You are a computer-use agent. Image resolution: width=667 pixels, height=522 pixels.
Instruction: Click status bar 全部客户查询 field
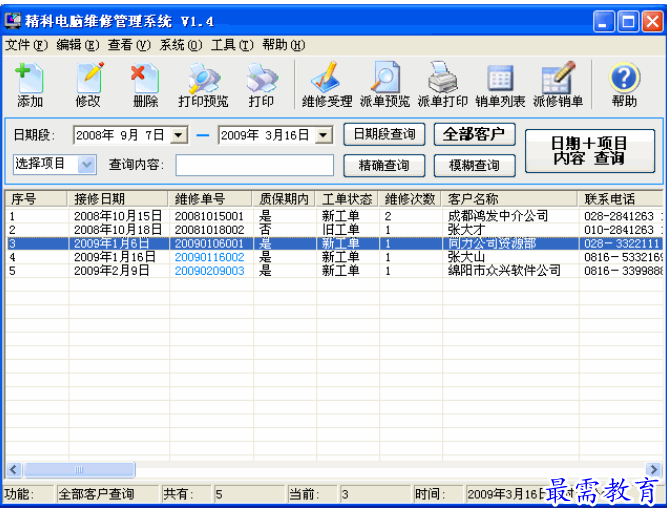click(x=107, y=494)
